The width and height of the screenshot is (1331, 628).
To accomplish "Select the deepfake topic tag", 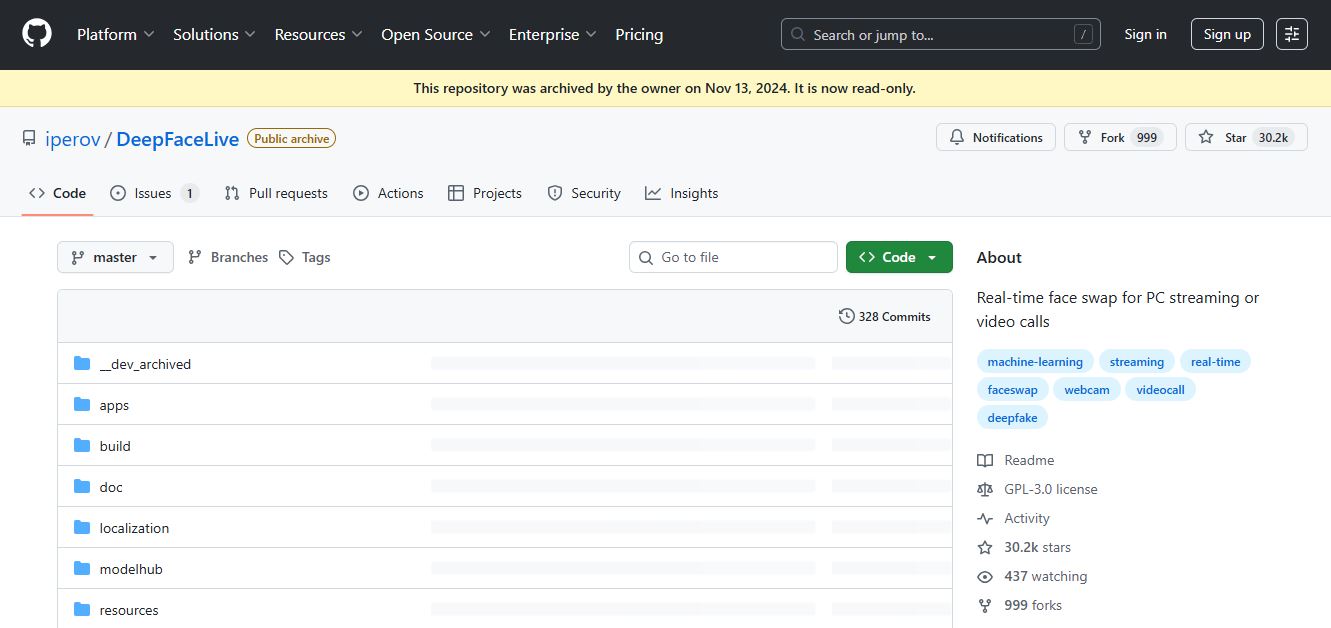I will click(x=1012, y=418).
